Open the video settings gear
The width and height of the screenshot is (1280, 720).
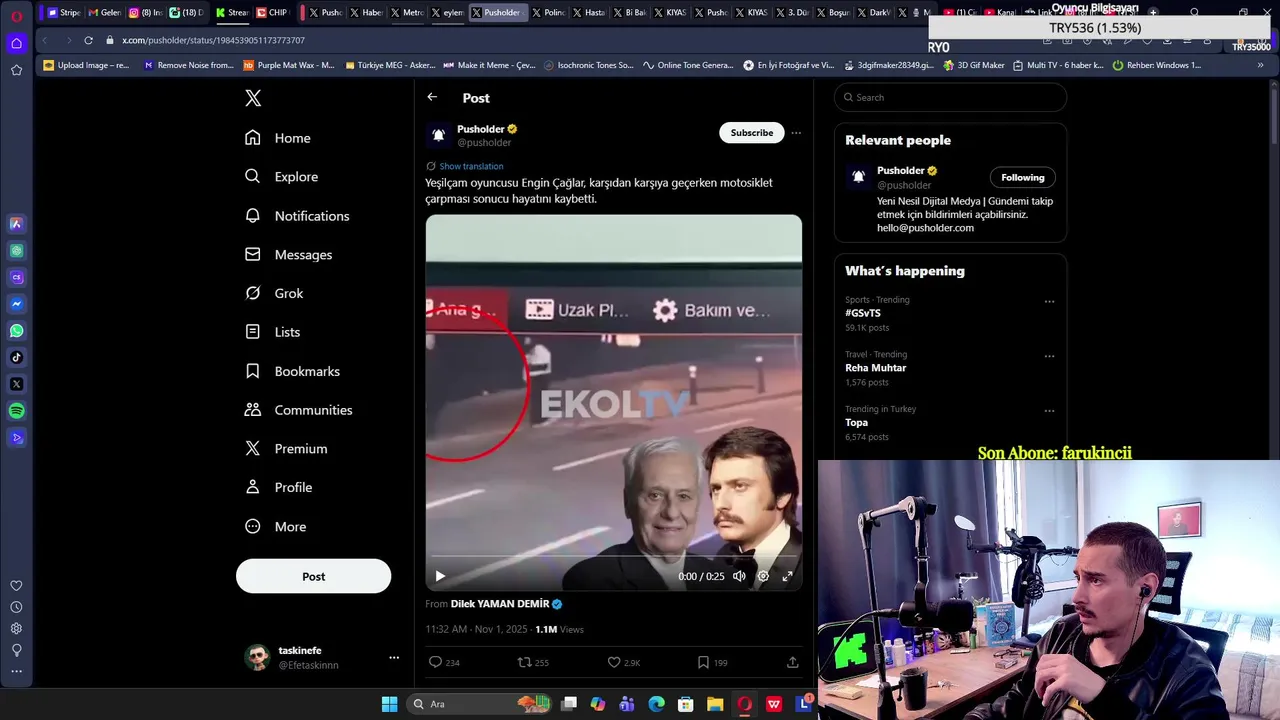tap(763, 576)
